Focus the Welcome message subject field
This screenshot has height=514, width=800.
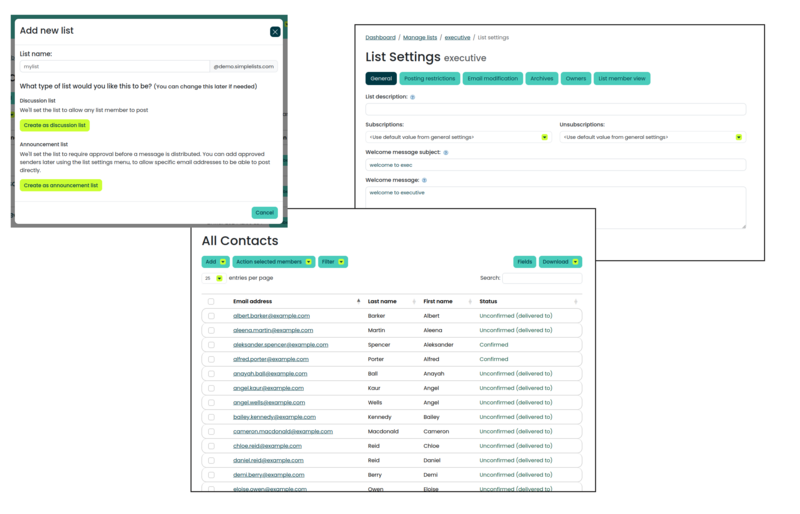556,165
